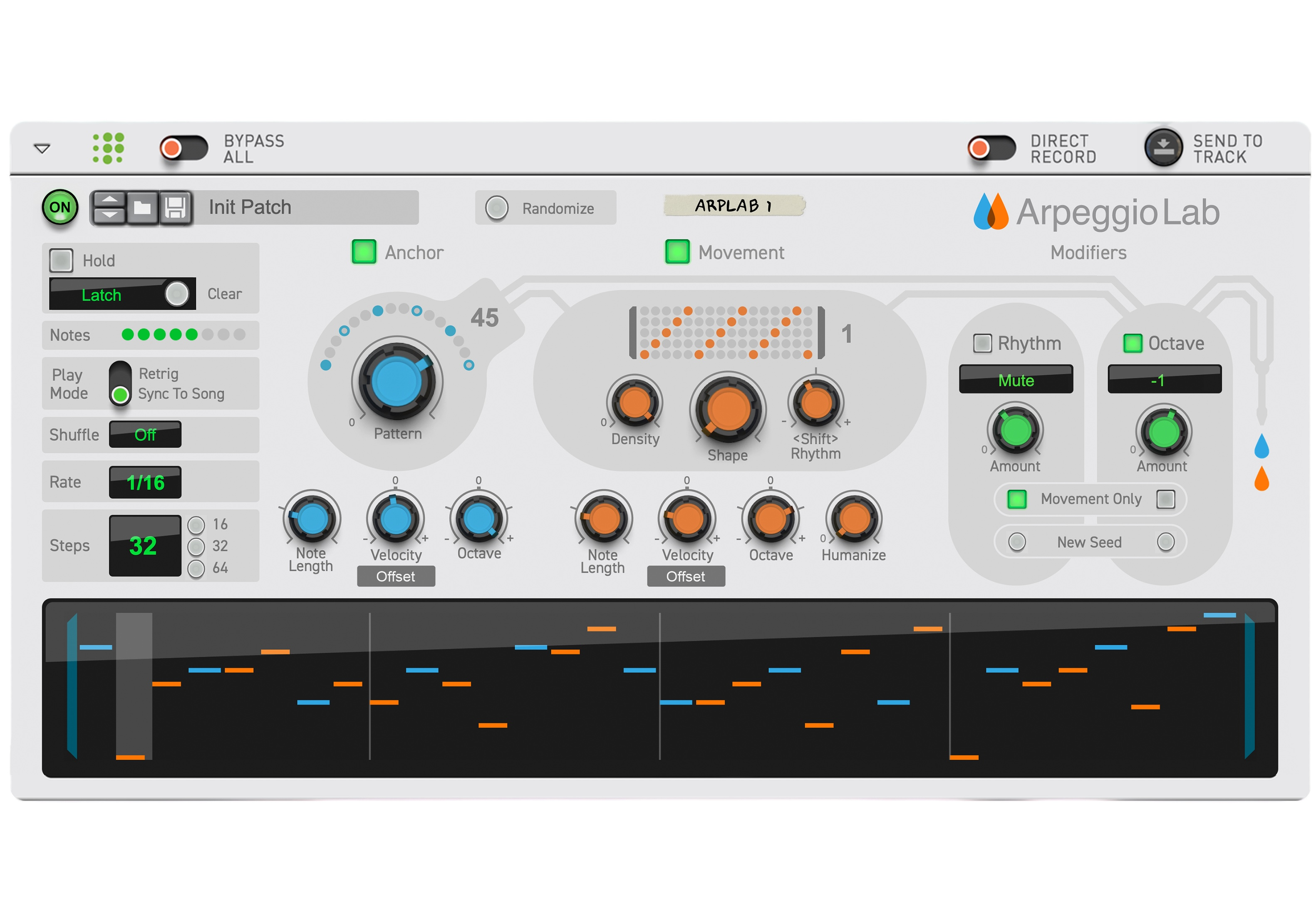Open the Octave -1 value display

point(1164,379)
